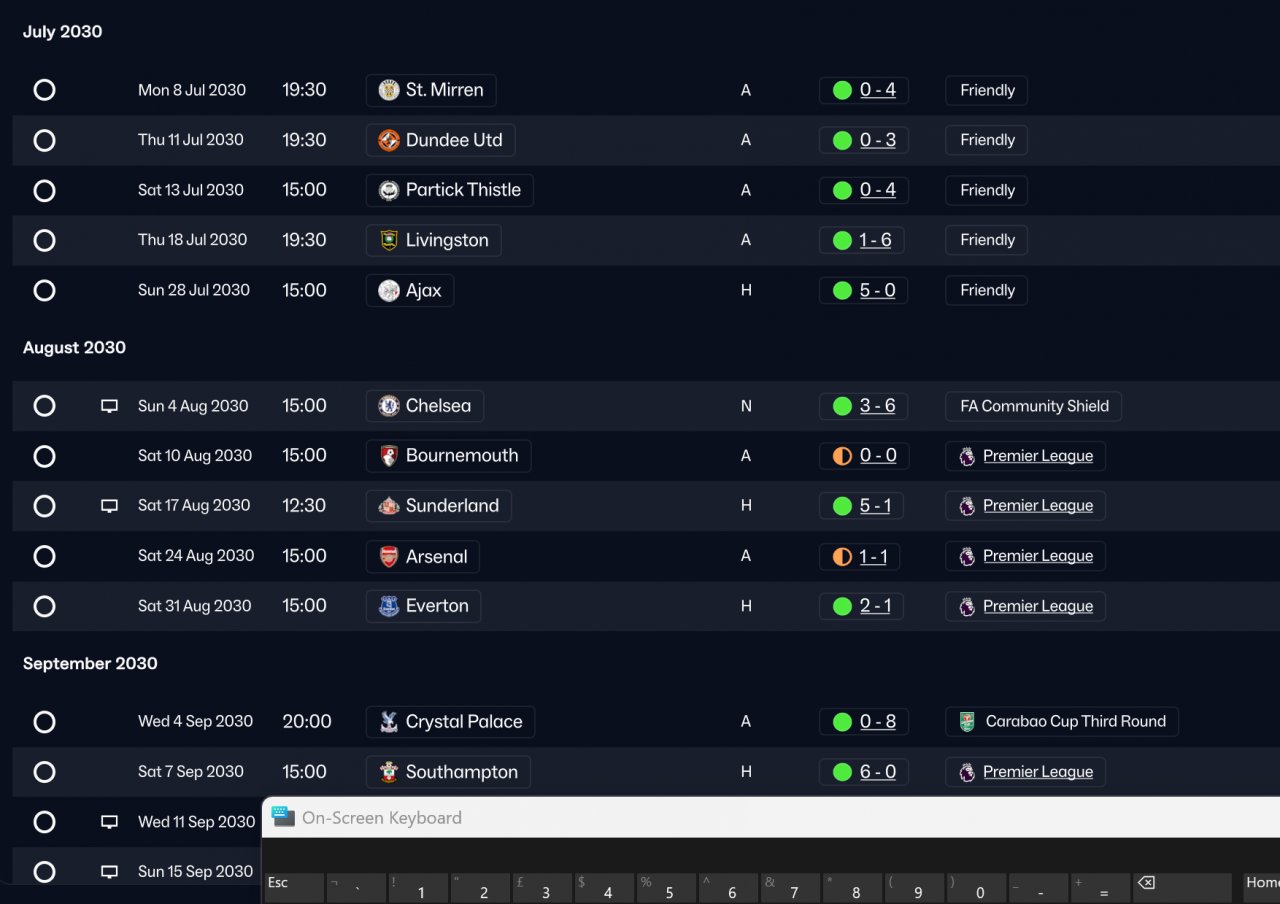
Task: Click the Crystal Palace club badge
Action: point(389,722)
